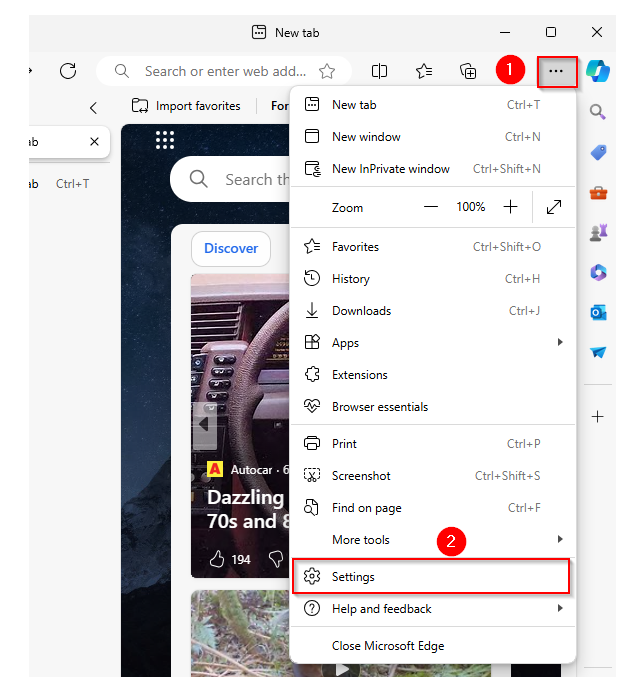Image resolution: width=644 pixels, height=692 pixels.
Task: Open a New InPrivate window
Action: 433,169
